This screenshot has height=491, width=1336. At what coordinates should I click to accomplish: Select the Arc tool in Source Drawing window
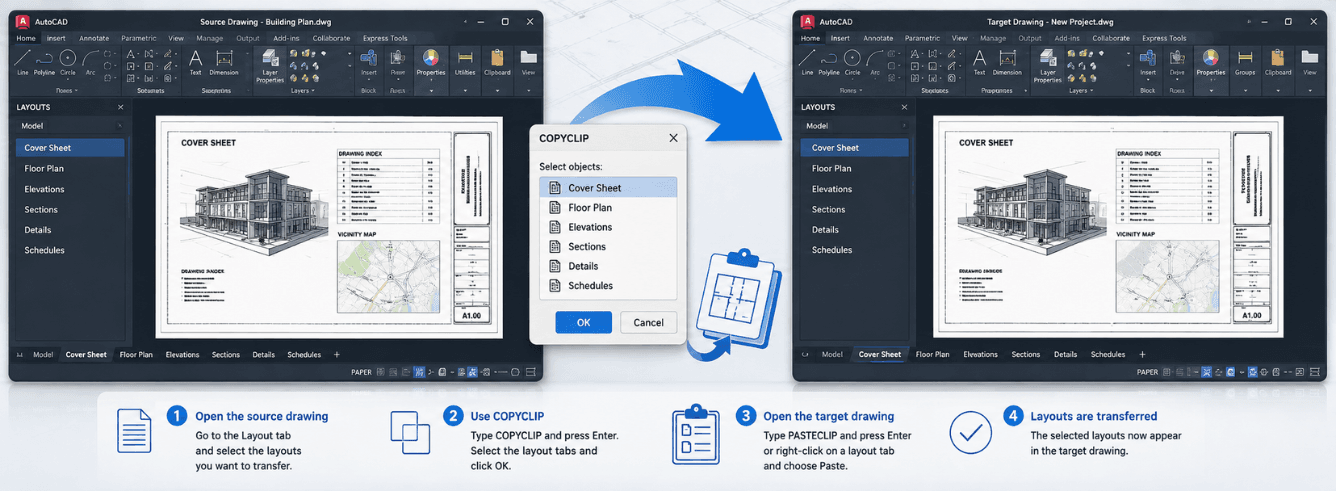[x=89, y=62]
